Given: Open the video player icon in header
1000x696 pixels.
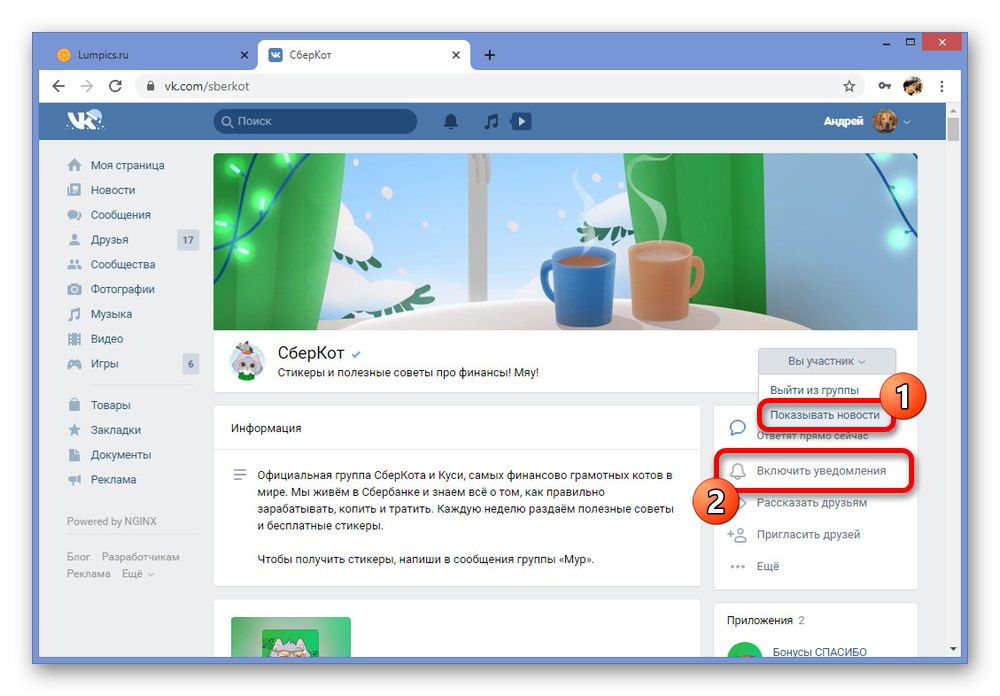Looking at the screenshot, I should [521, 121].
